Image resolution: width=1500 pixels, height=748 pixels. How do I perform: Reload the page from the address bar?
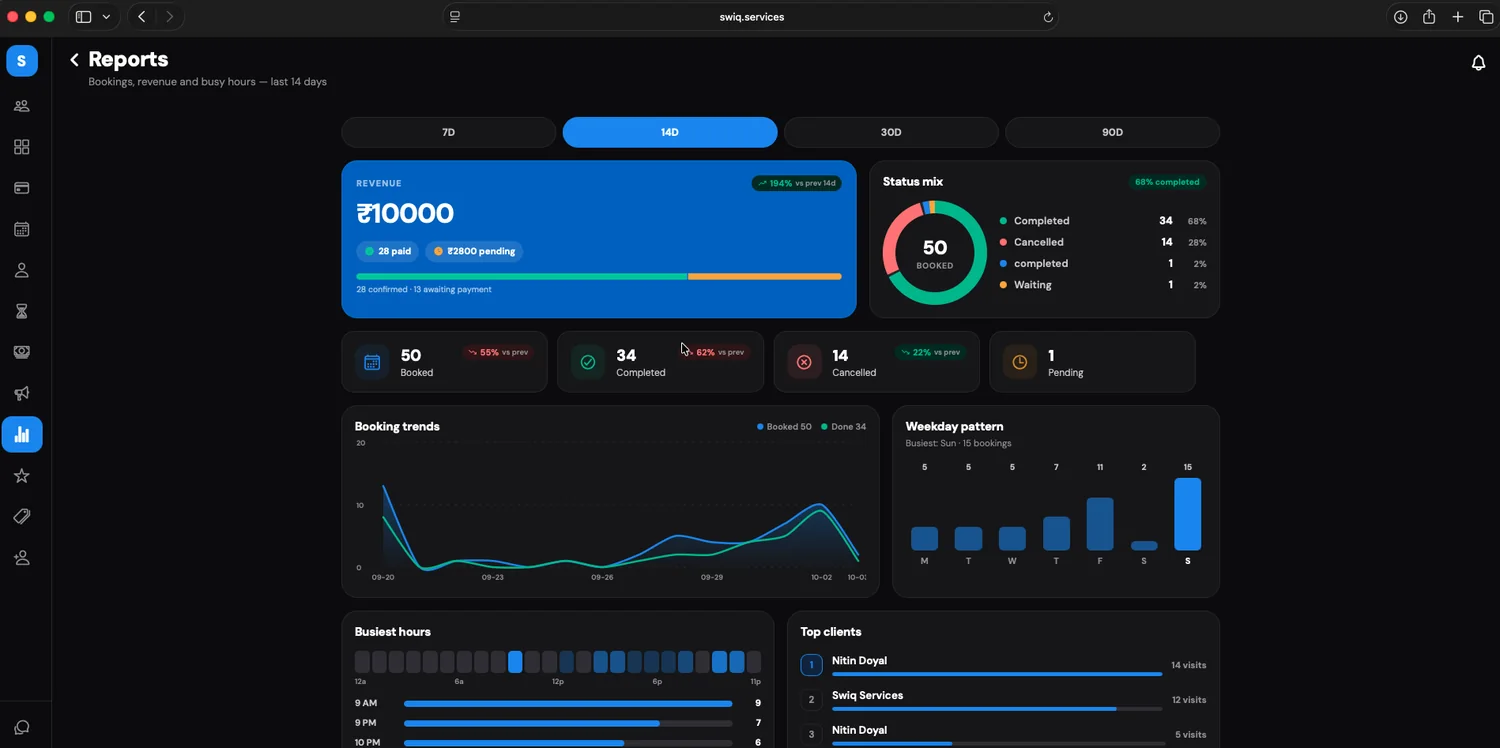(1048, 17)
